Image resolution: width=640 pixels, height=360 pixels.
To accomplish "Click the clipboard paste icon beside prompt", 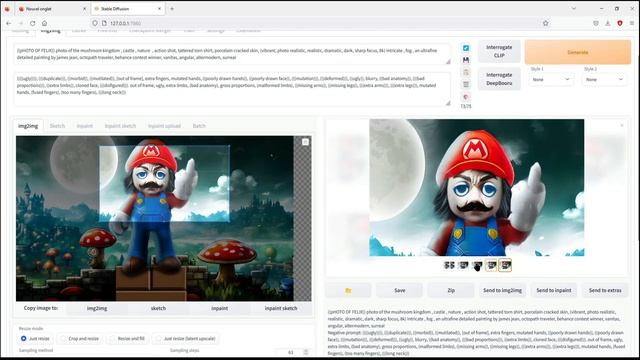I will click(x=466, y=72).
